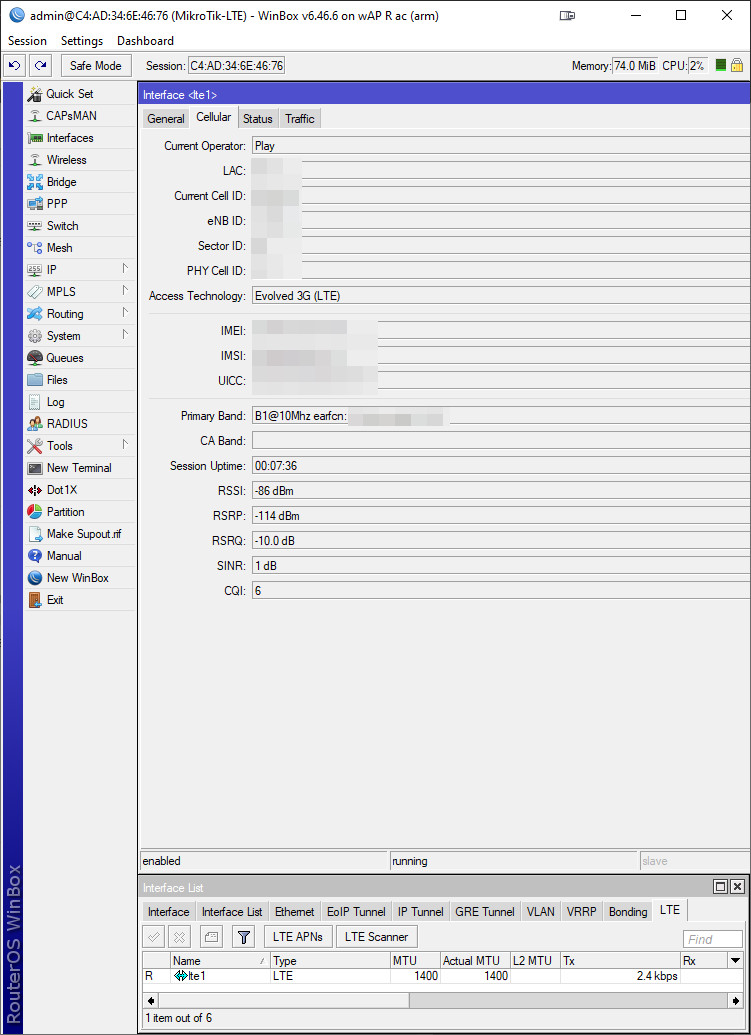Click the LTE APNs button

pyautogui.click(x=298, y=937)
